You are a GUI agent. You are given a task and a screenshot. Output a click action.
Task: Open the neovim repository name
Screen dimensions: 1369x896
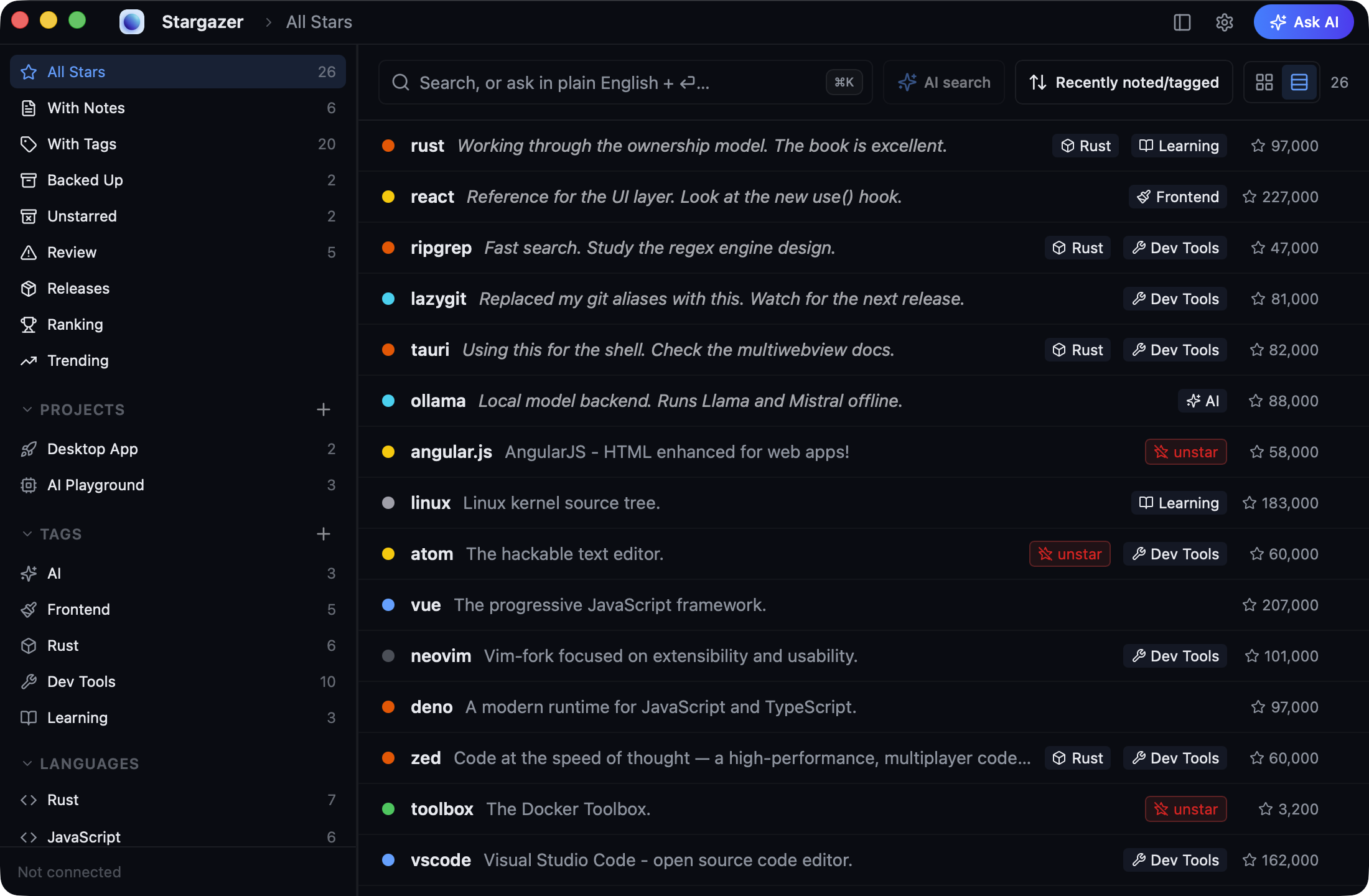[x=441, y=656]
